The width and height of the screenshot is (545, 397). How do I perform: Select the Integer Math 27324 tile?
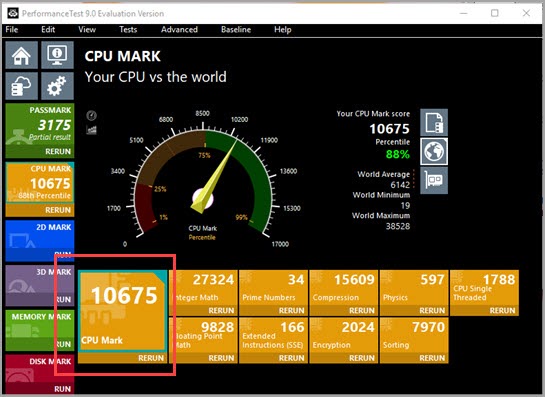click(x=204, y=288)
